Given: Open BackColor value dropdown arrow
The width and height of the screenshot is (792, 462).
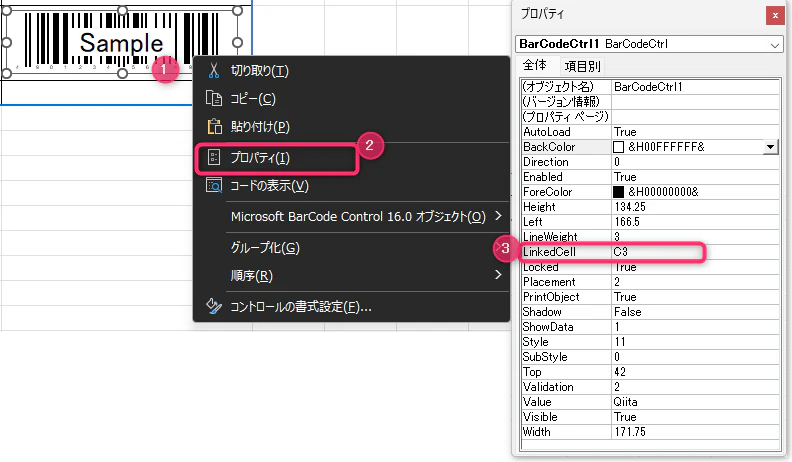Looking at the screenshot, I should tap(770, 147).
